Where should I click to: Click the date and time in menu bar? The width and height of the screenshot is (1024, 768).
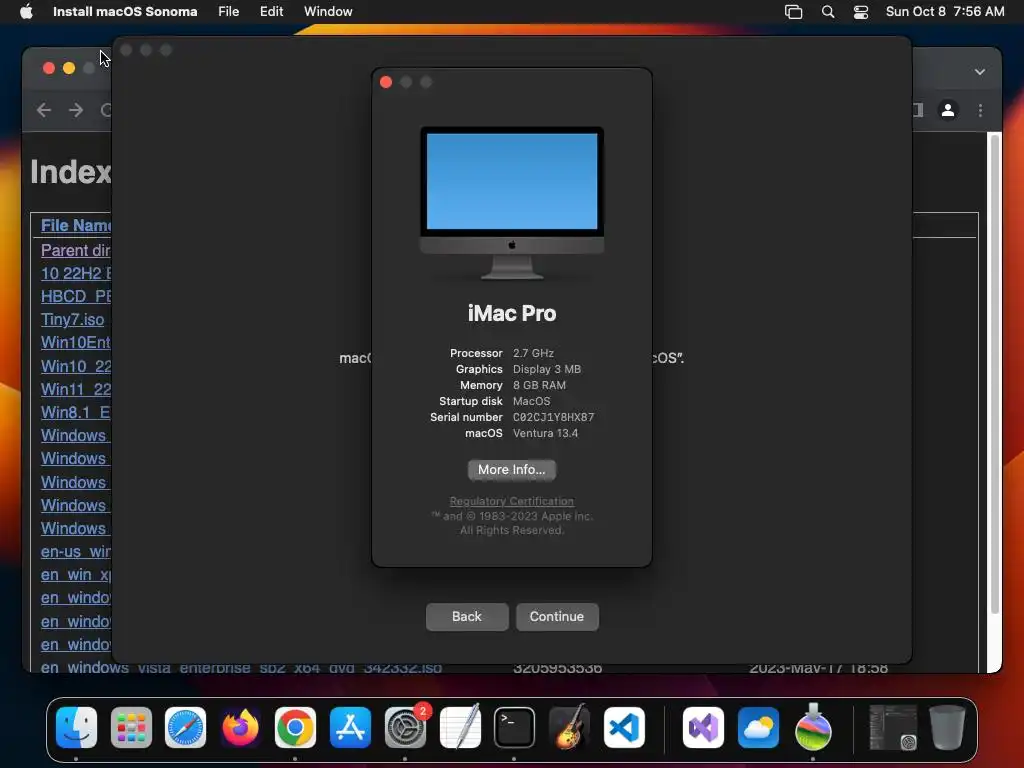pyautogui.click(x=945, y=11)
